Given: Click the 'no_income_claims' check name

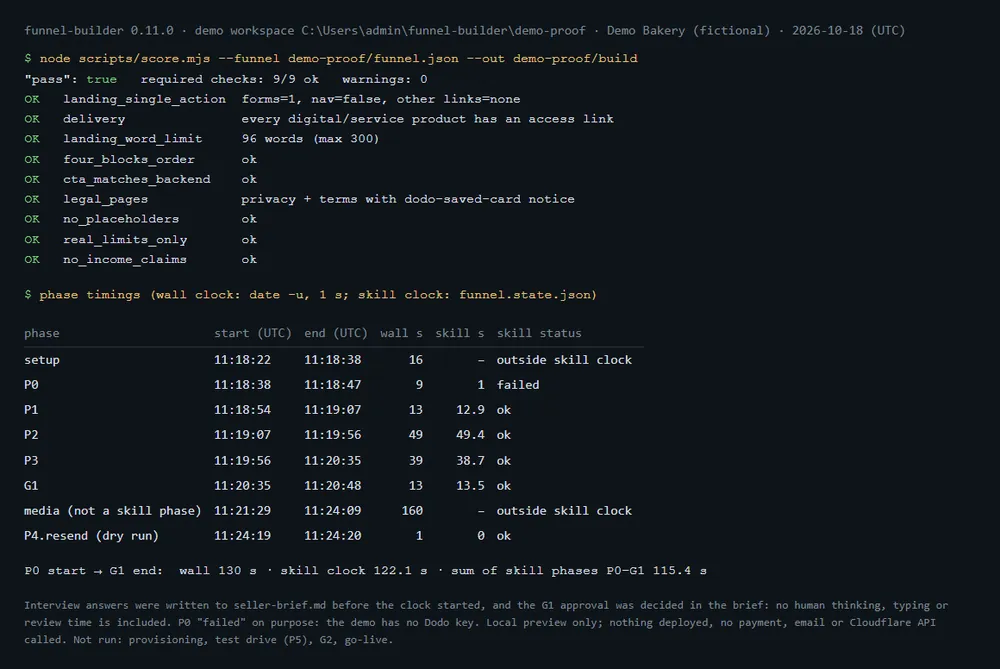Looking at the screenshot, I should pyautogui.click(x=125, y=260).
